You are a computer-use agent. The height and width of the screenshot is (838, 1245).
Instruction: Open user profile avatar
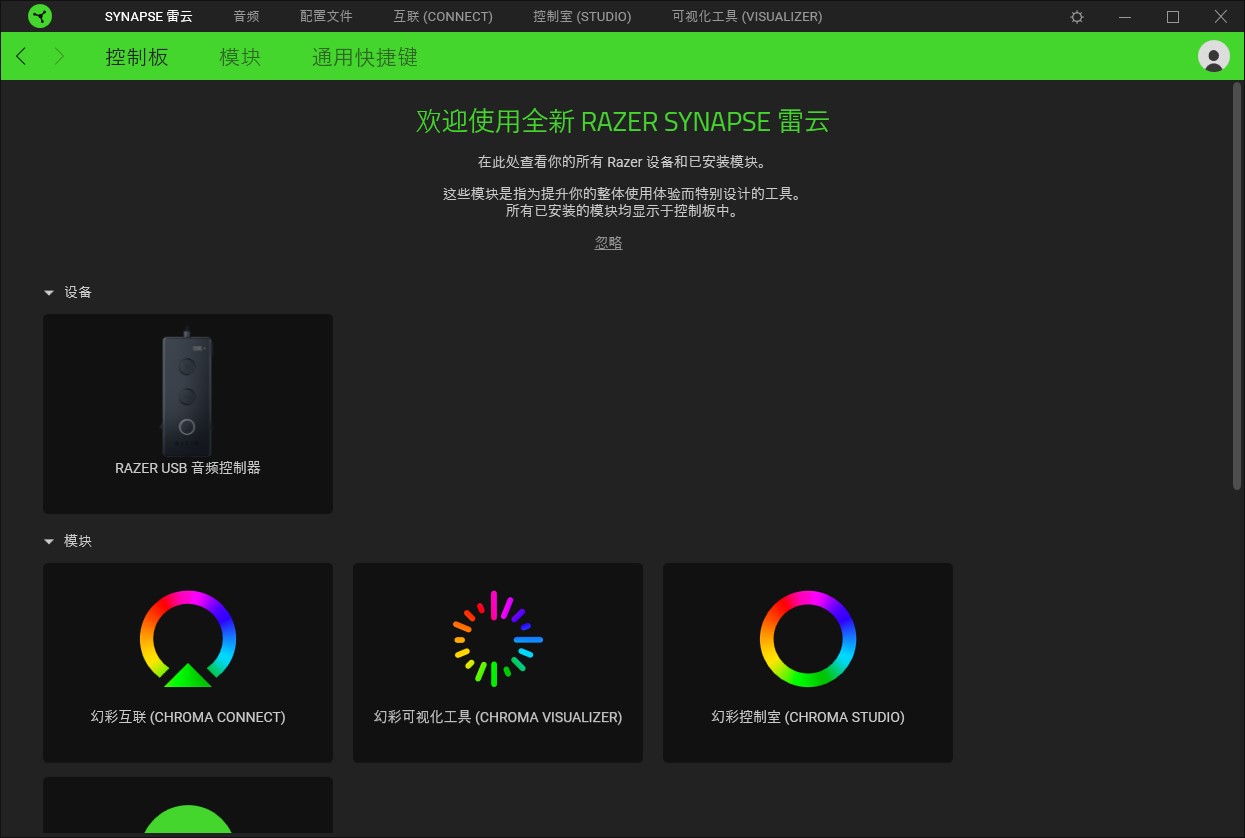[1213, 57]
